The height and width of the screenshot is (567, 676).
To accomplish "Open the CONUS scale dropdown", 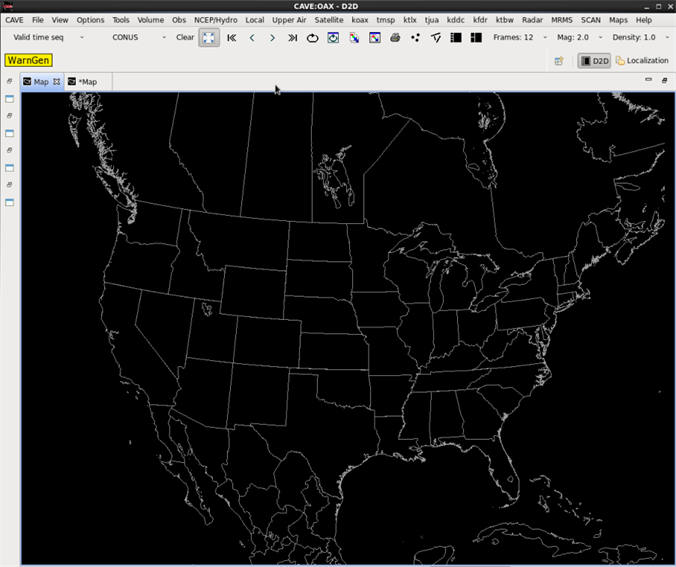I will (138, 38).
